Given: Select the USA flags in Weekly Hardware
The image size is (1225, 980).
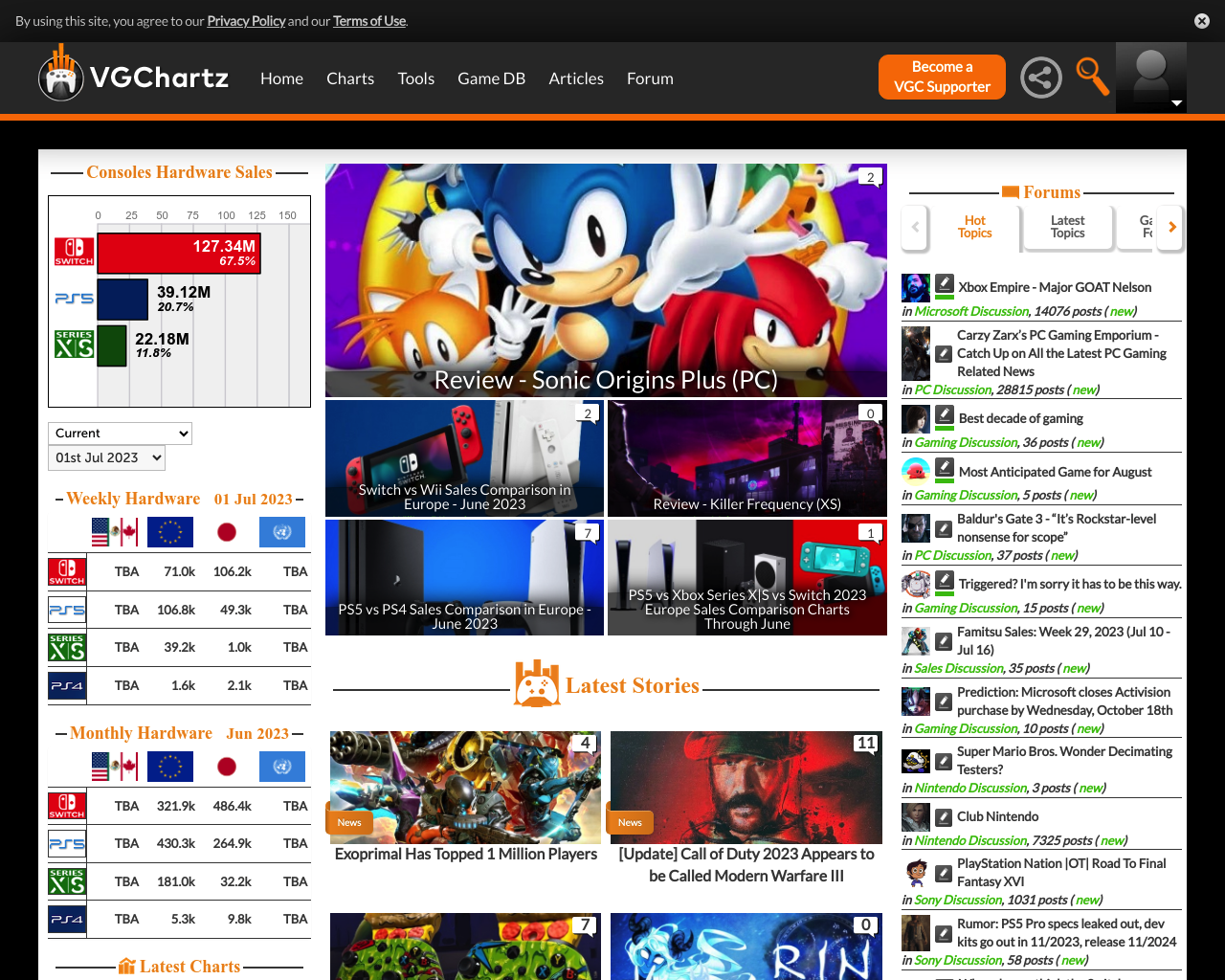Looking at the screenshot, I should pyautogui.click(x=115, y=532).
